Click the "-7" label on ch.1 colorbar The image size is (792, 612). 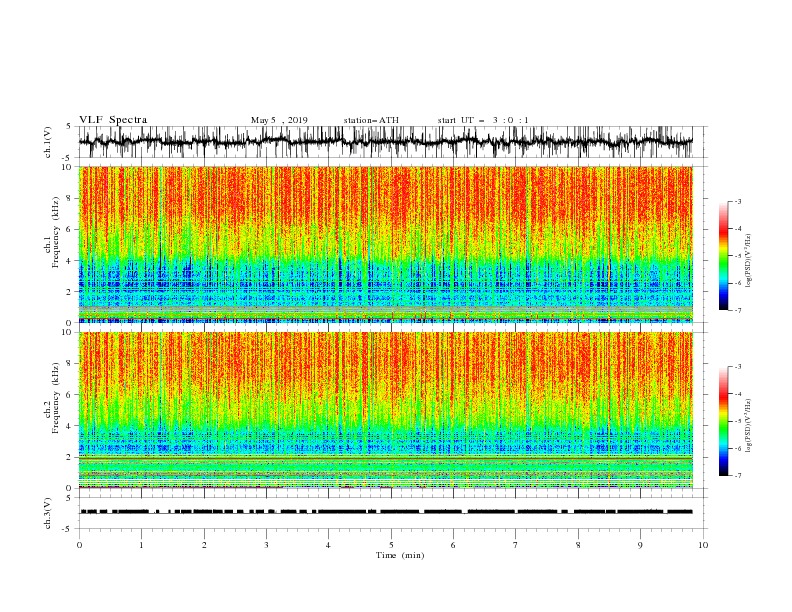click(738, 310)
